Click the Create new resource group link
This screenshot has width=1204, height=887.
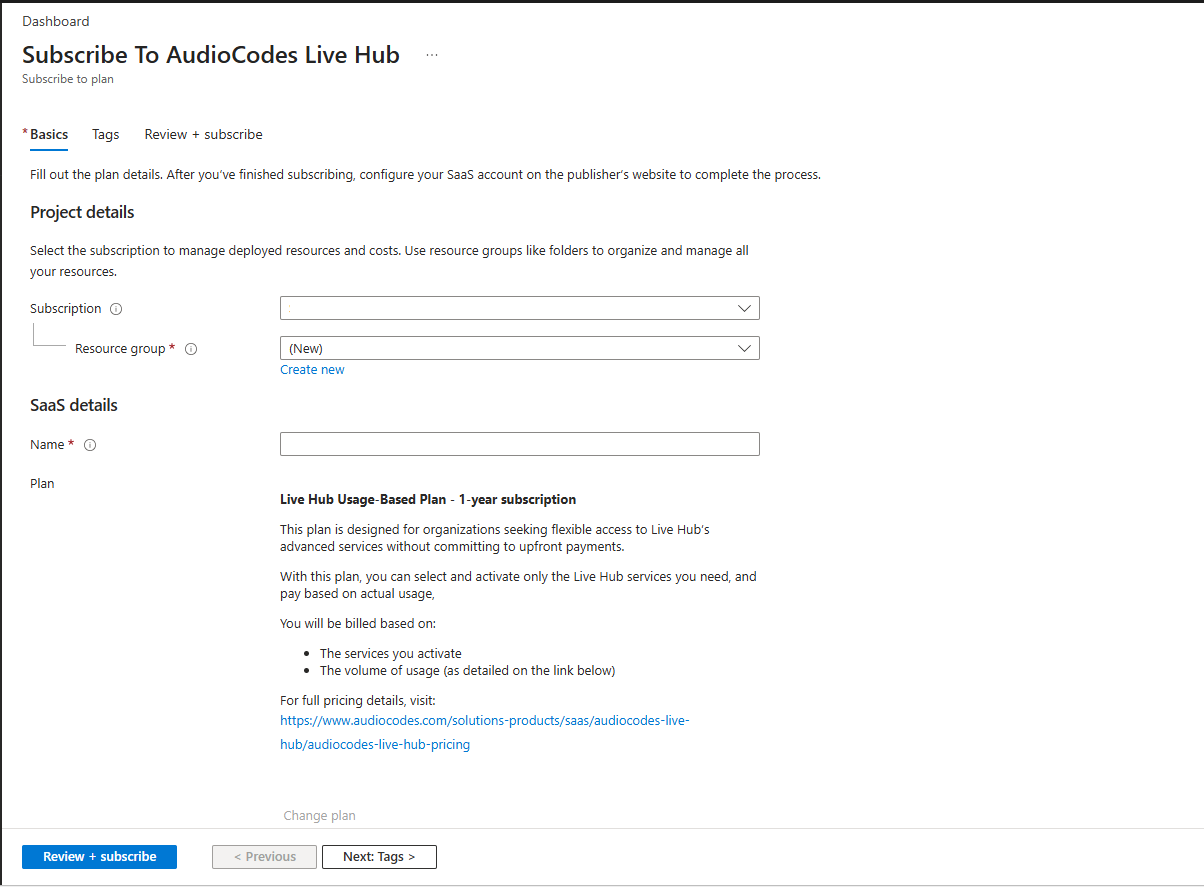tap(312, 370)
